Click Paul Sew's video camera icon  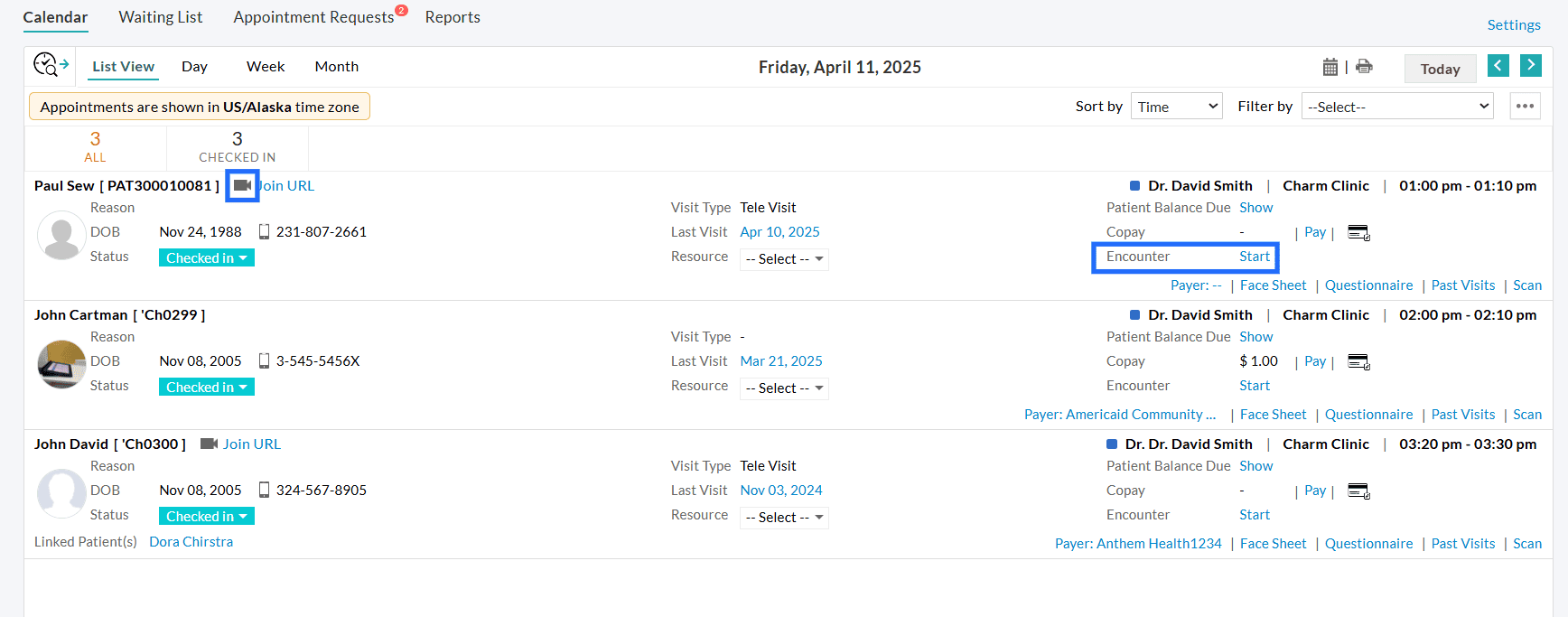point(242,185)
